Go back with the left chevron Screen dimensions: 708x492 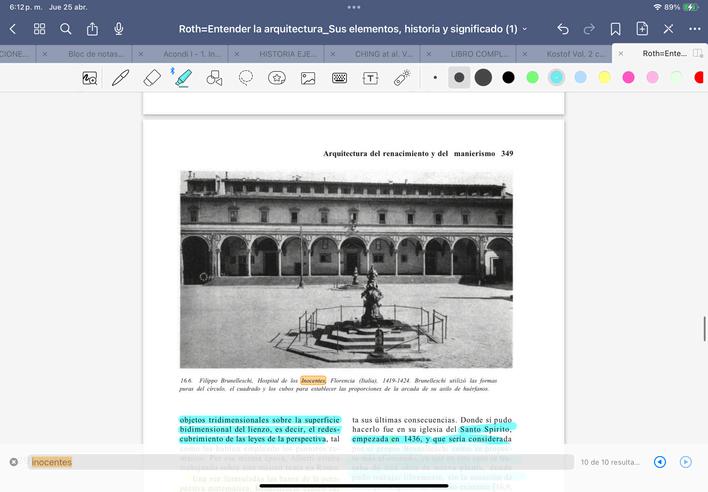13,29
